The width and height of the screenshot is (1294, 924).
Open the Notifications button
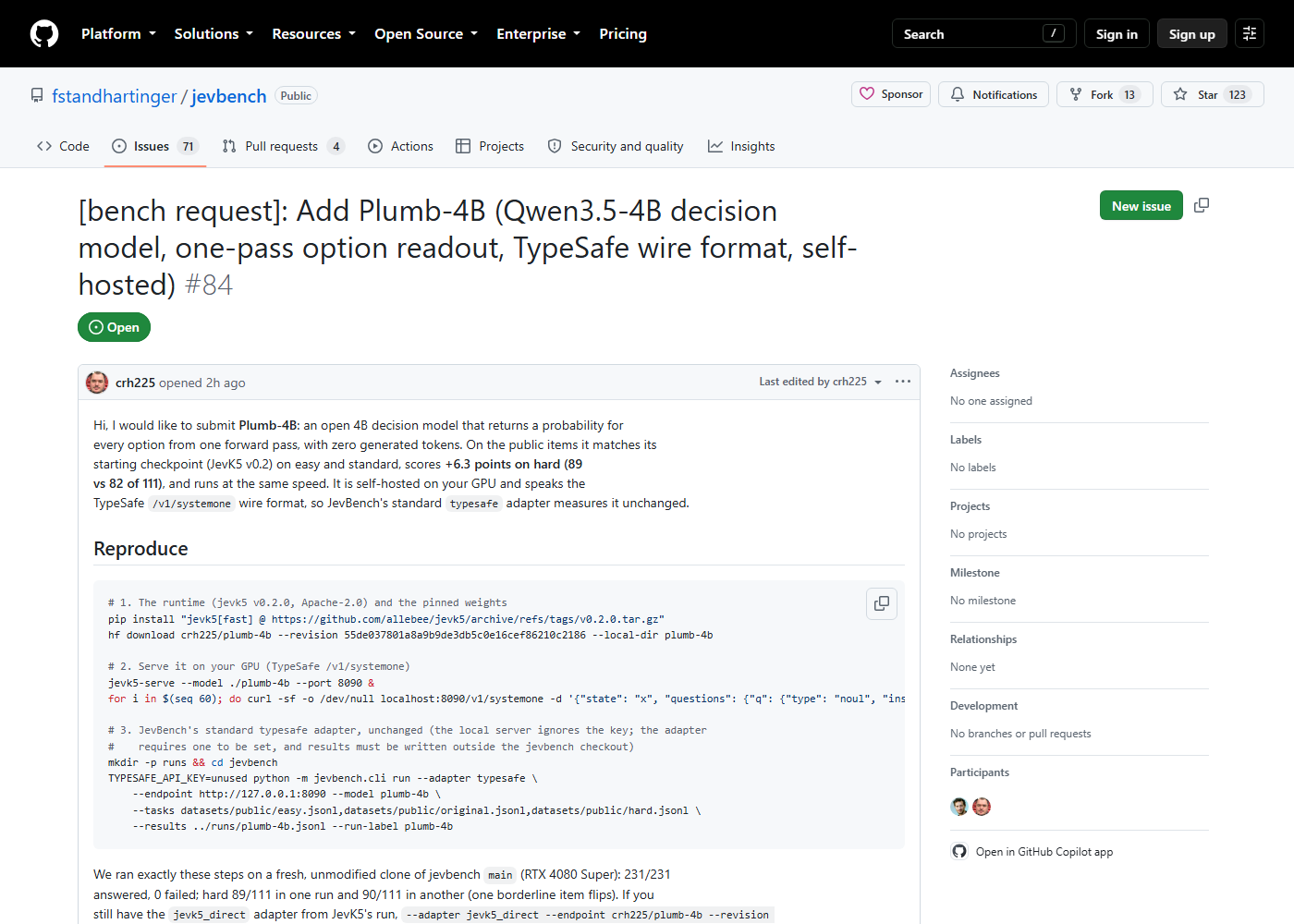[994, 94]
